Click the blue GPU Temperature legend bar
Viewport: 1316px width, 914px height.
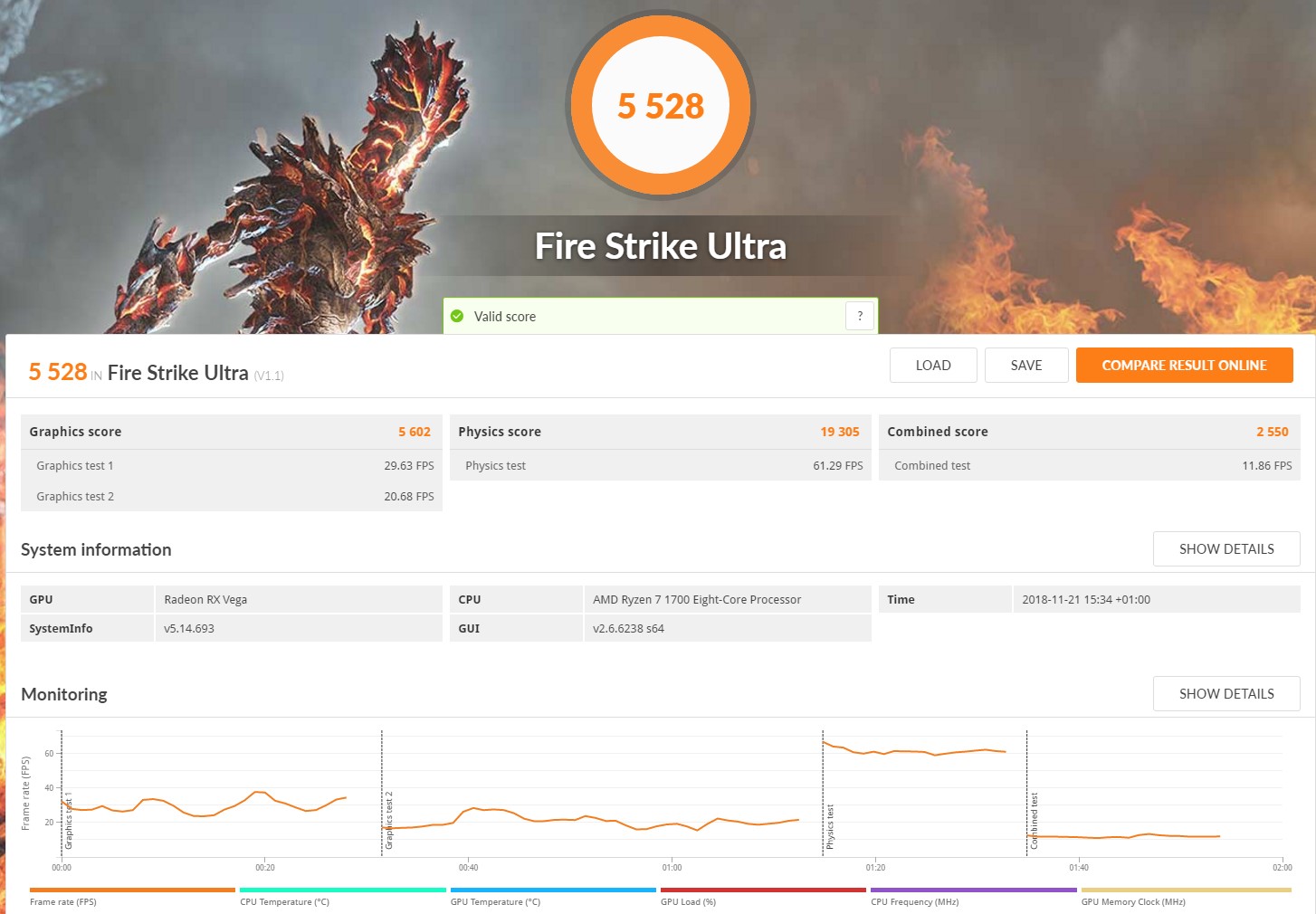(x=553, y=890)
